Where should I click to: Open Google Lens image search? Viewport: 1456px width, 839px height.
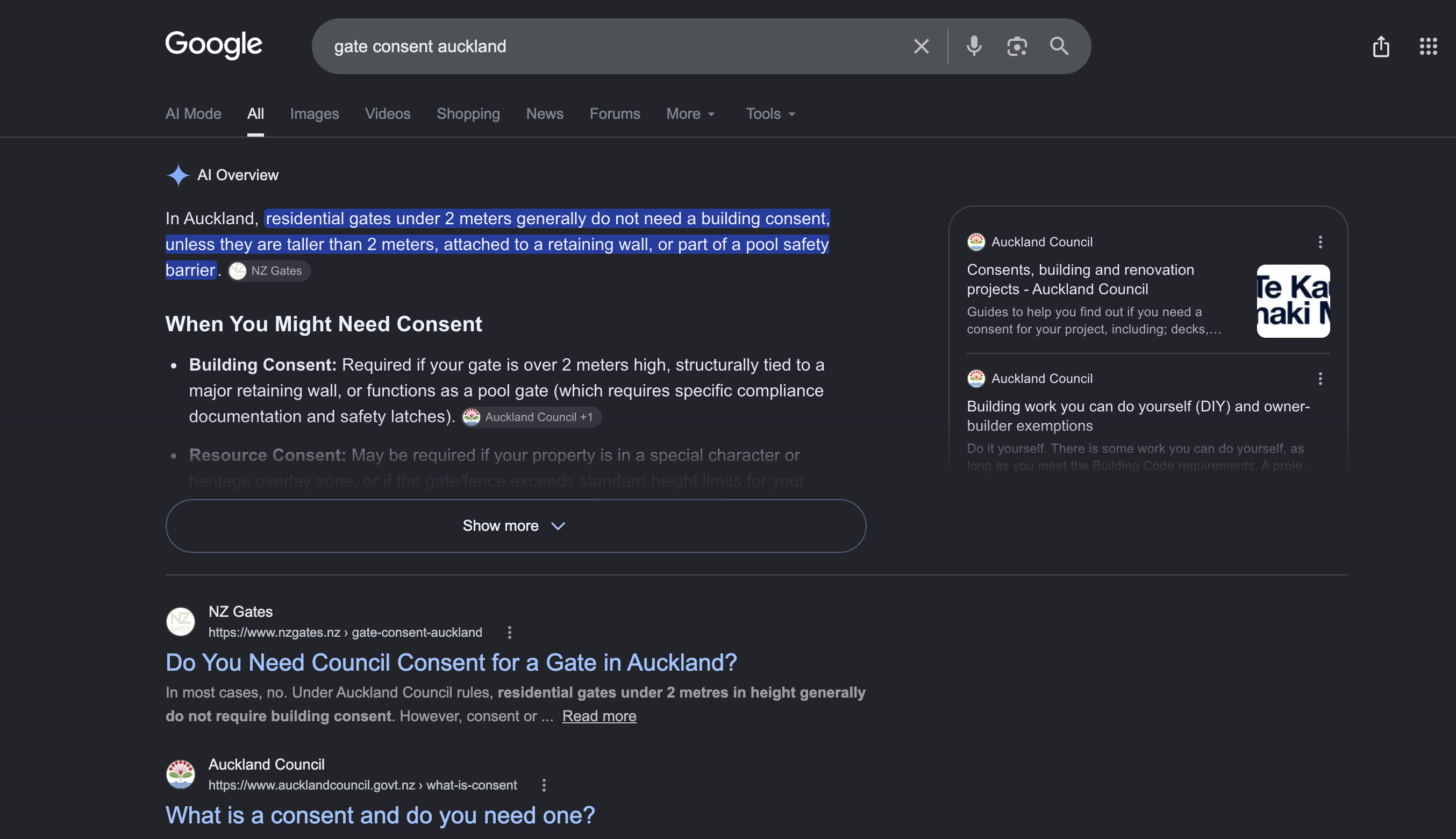pyautogui.click(x=1017, y=46)
